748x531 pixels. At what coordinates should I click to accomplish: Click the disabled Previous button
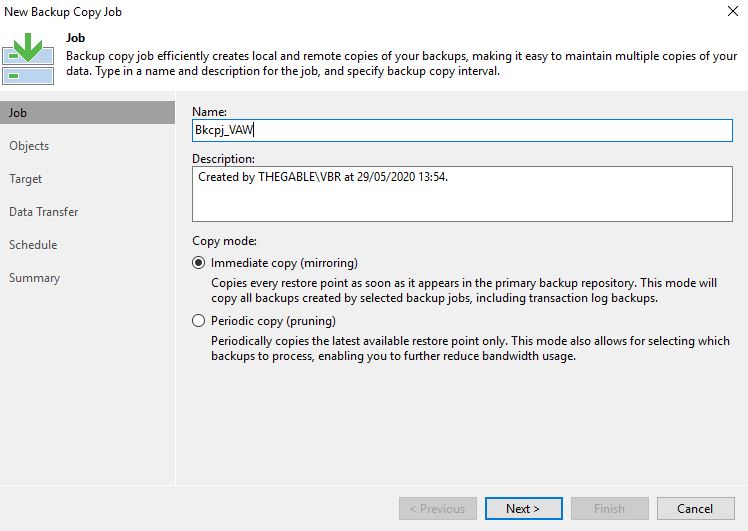(x=438, y=509)
